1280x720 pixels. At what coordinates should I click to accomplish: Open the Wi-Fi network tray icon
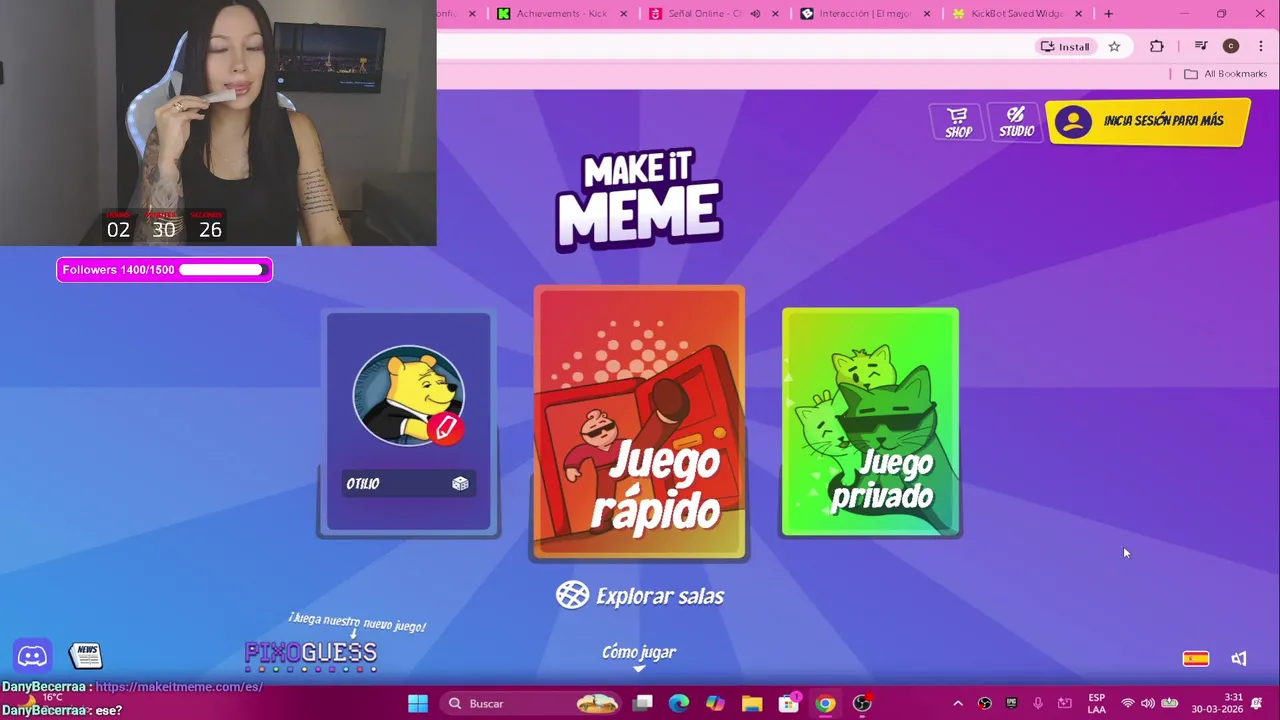tap(1128, 703)
